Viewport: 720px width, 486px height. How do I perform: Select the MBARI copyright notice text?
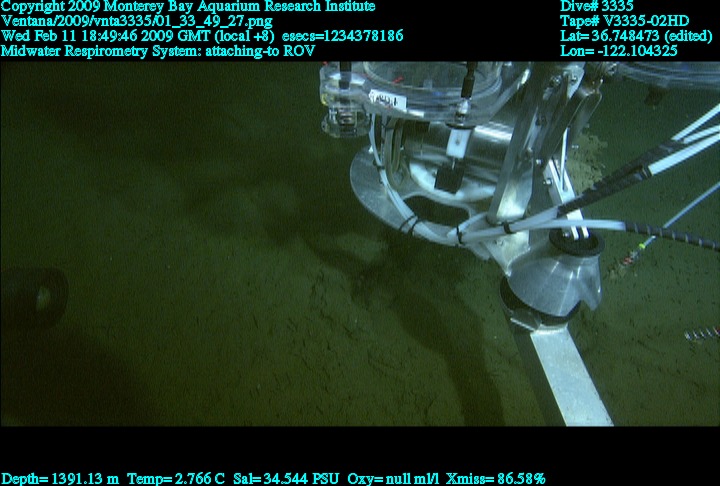188,6
